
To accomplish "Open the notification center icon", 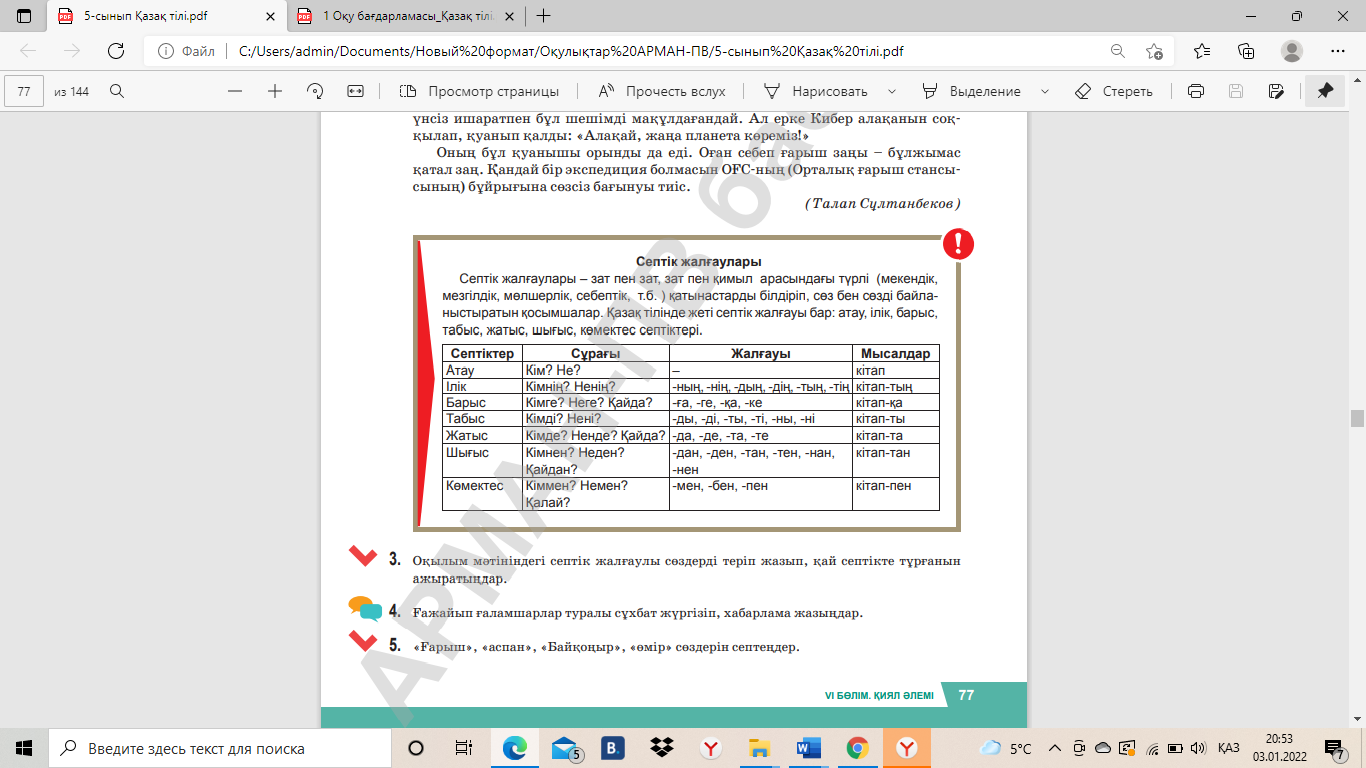I will click(x=1334, y=748).
